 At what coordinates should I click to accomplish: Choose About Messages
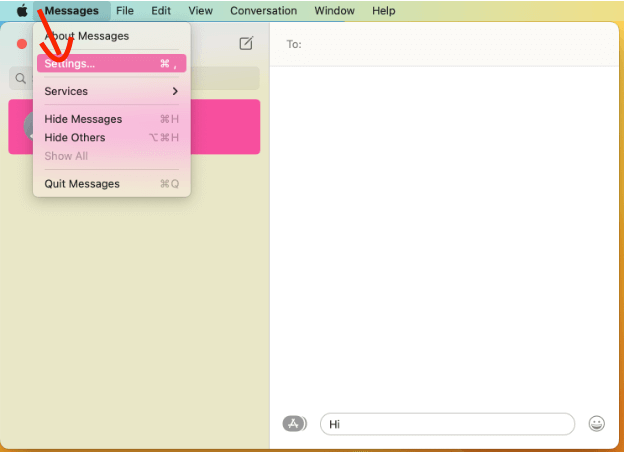click(111, 36)
